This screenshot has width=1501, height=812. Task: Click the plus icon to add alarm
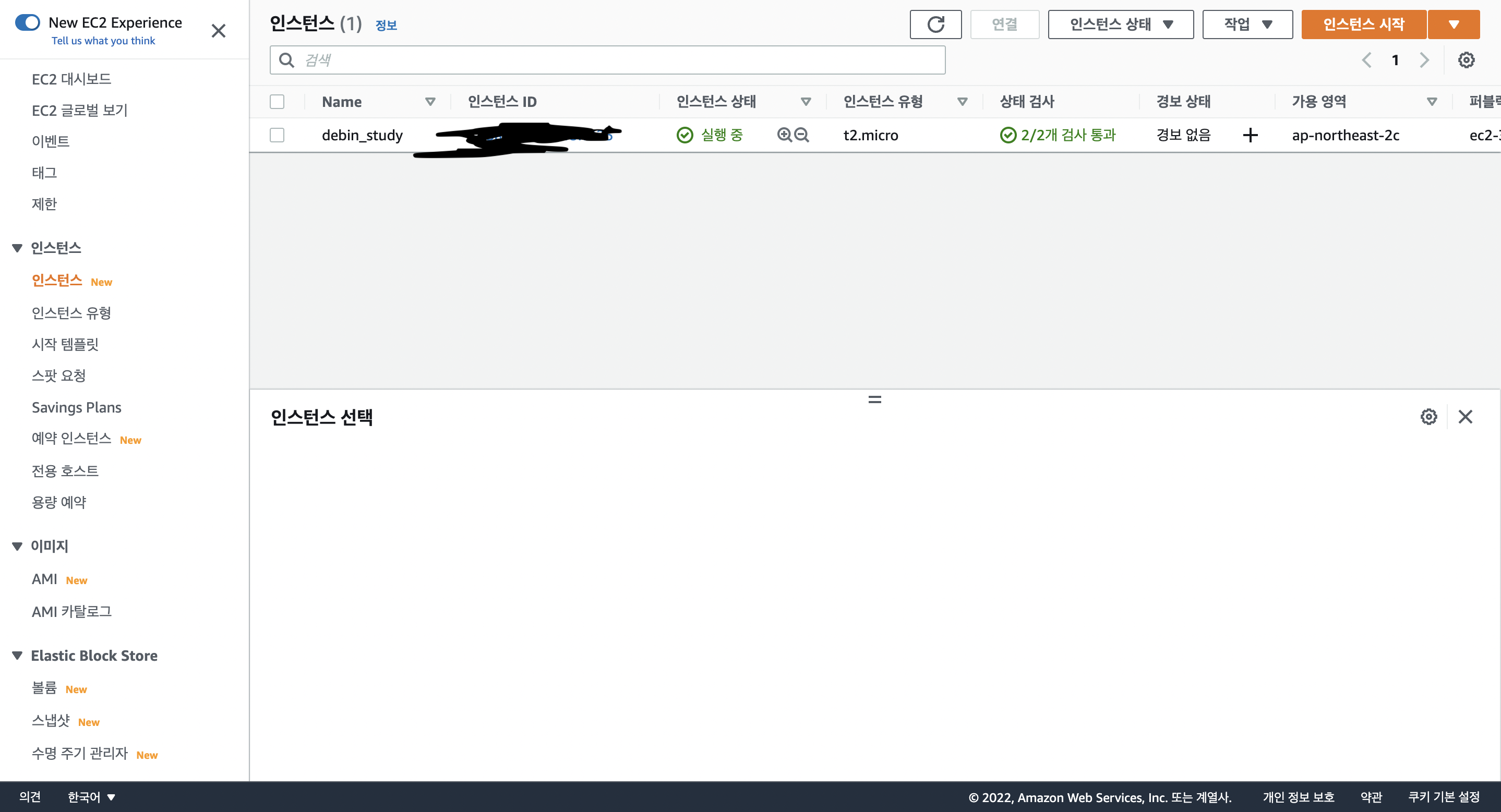pos(1250,135)
